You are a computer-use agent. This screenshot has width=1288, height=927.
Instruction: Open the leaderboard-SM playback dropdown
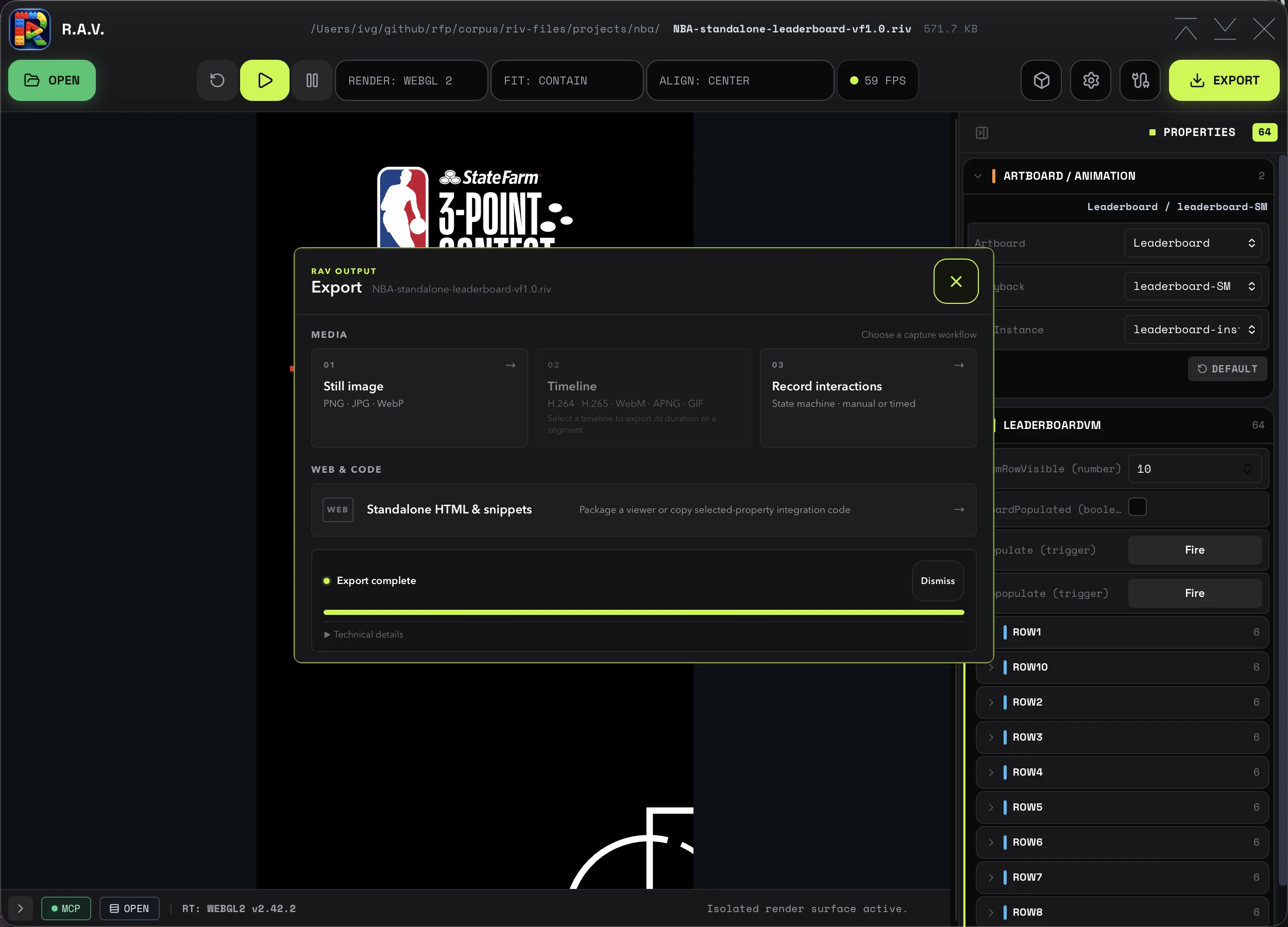1193,286
